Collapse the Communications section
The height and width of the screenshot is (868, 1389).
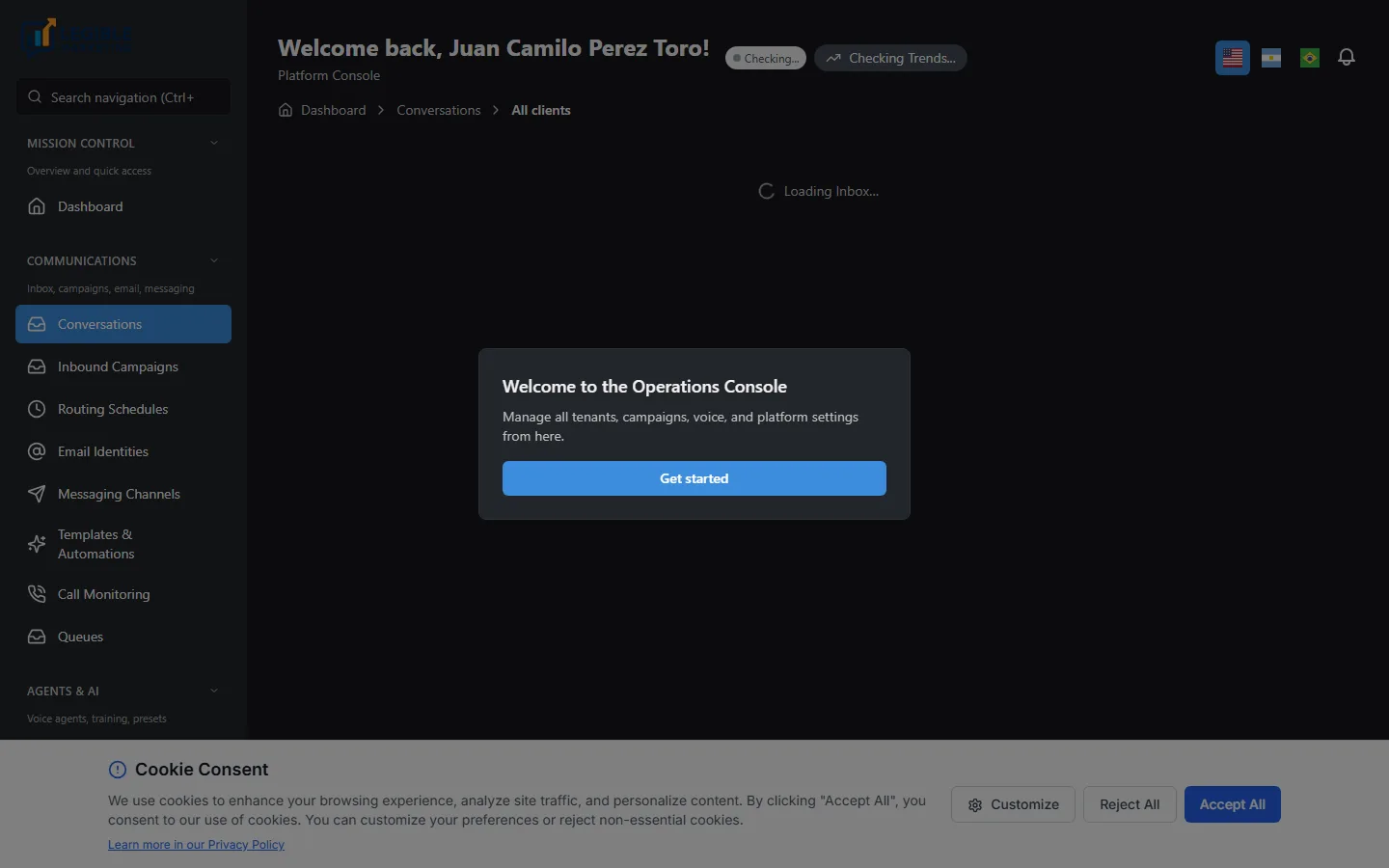[x=214, y=260]
